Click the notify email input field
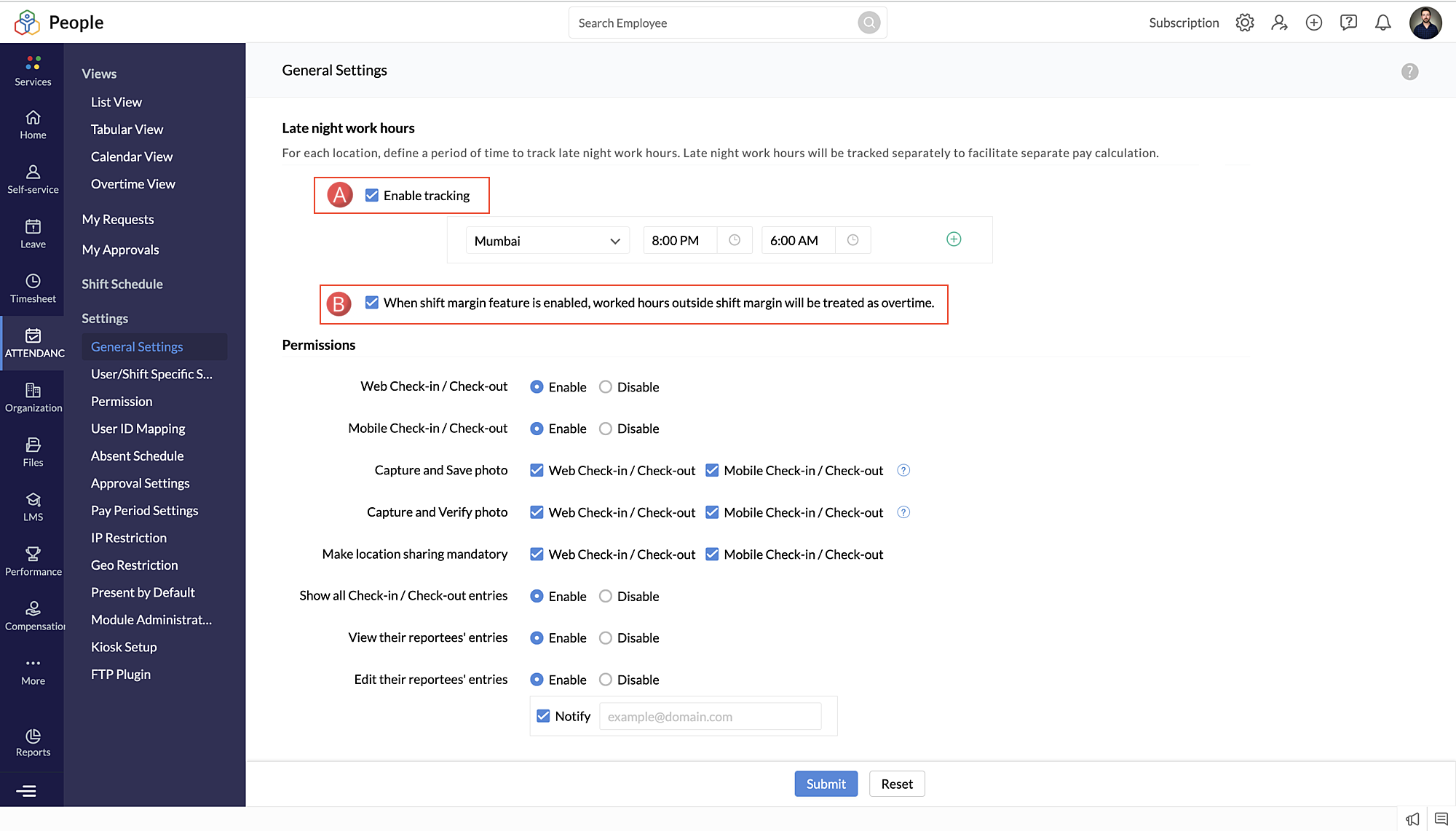The image size is (1456, 831). coord(710,716)
